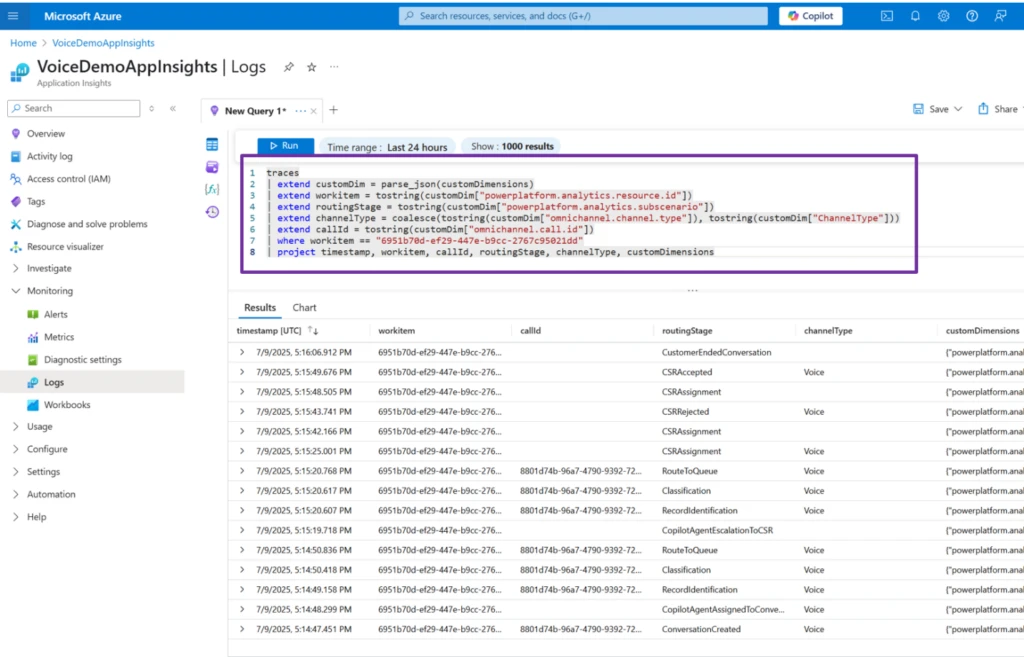Open the Time range Last 24 hours dropdown

pos(388,146)
